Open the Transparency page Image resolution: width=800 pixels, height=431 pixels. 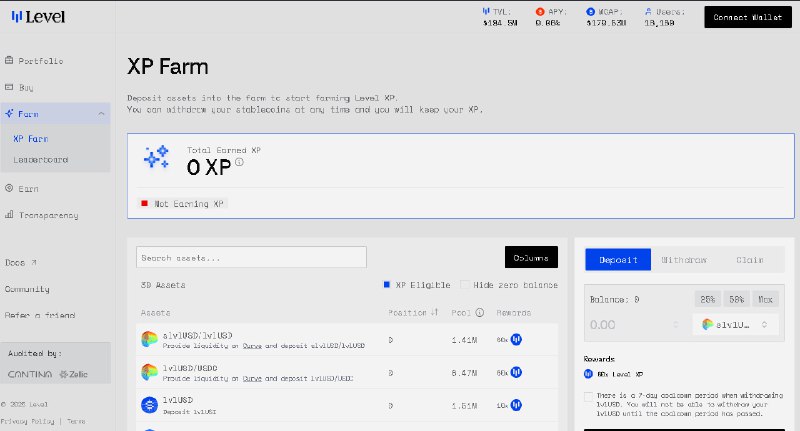[47, 215]
